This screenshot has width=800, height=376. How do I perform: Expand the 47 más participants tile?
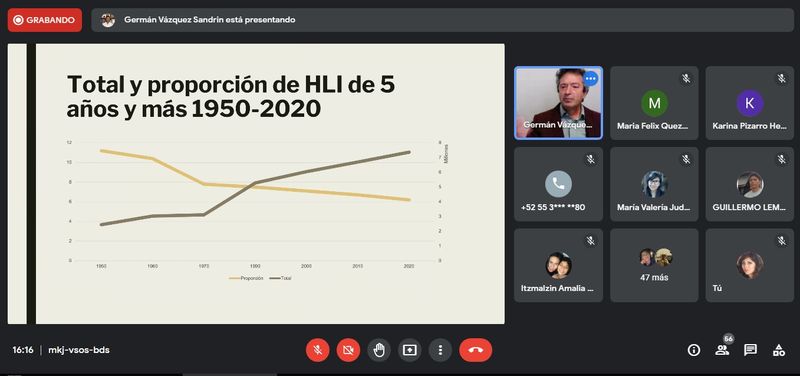coord(654,265)
